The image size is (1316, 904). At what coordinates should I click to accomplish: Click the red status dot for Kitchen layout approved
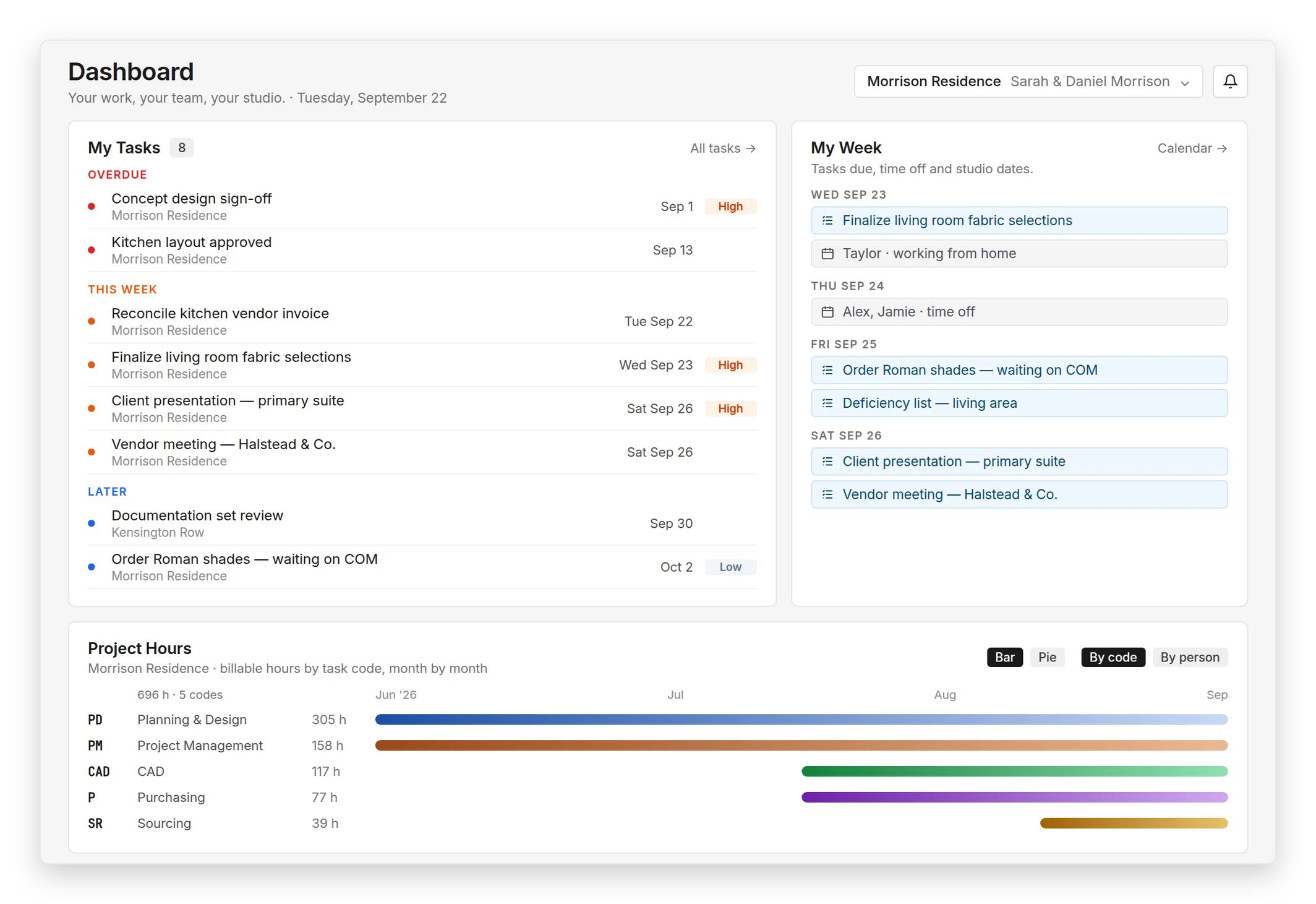click(x=92, y=250)
